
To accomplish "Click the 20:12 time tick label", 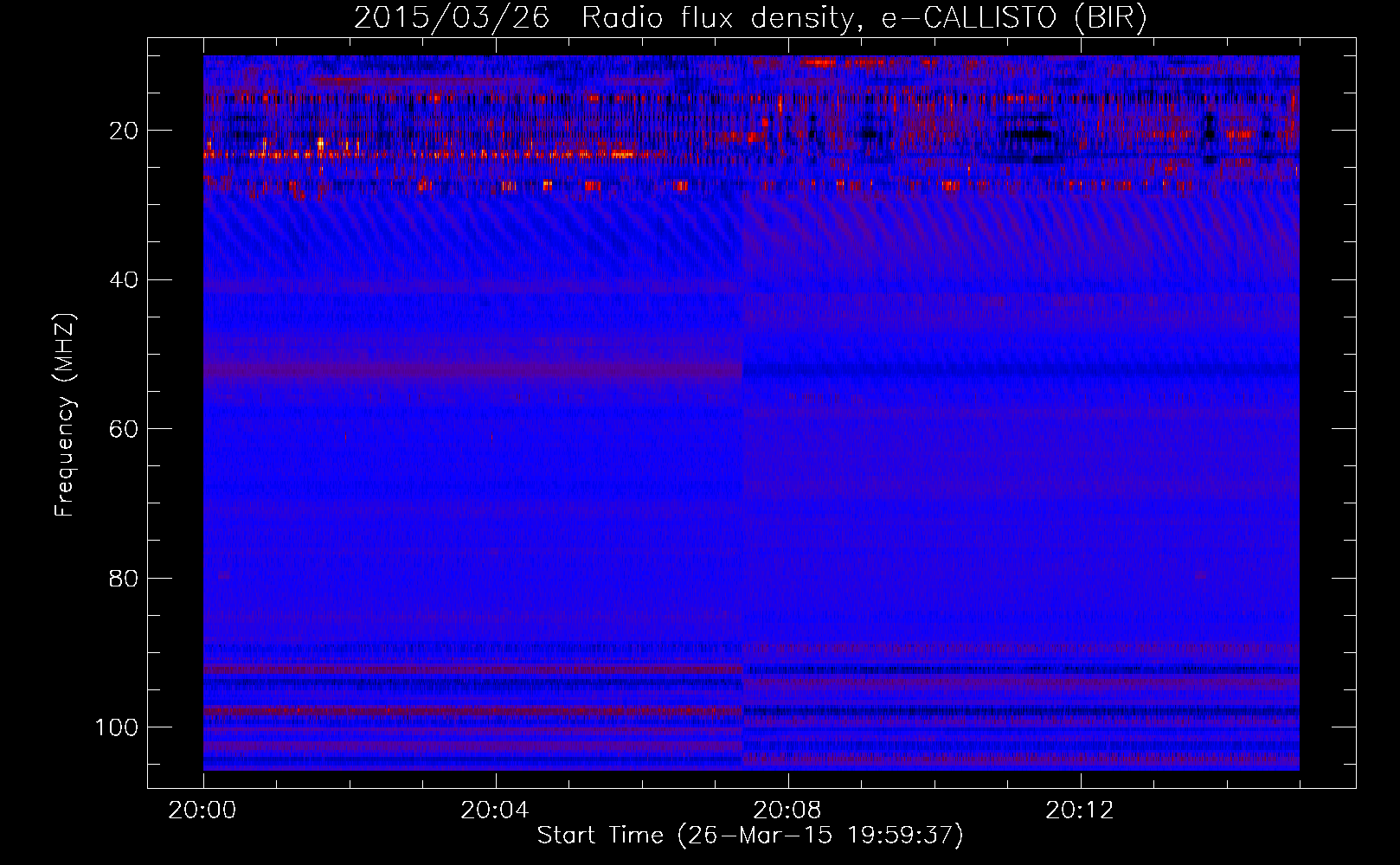I will click(x=1081, y=811).
